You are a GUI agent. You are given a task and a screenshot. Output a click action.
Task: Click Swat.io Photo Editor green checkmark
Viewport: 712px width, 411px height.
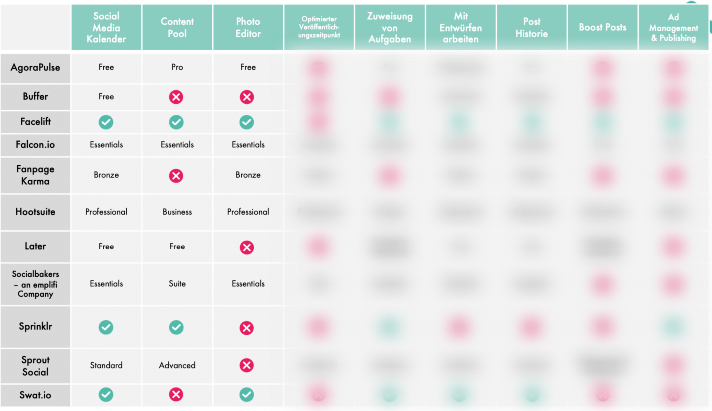click(x=247, y=395)
